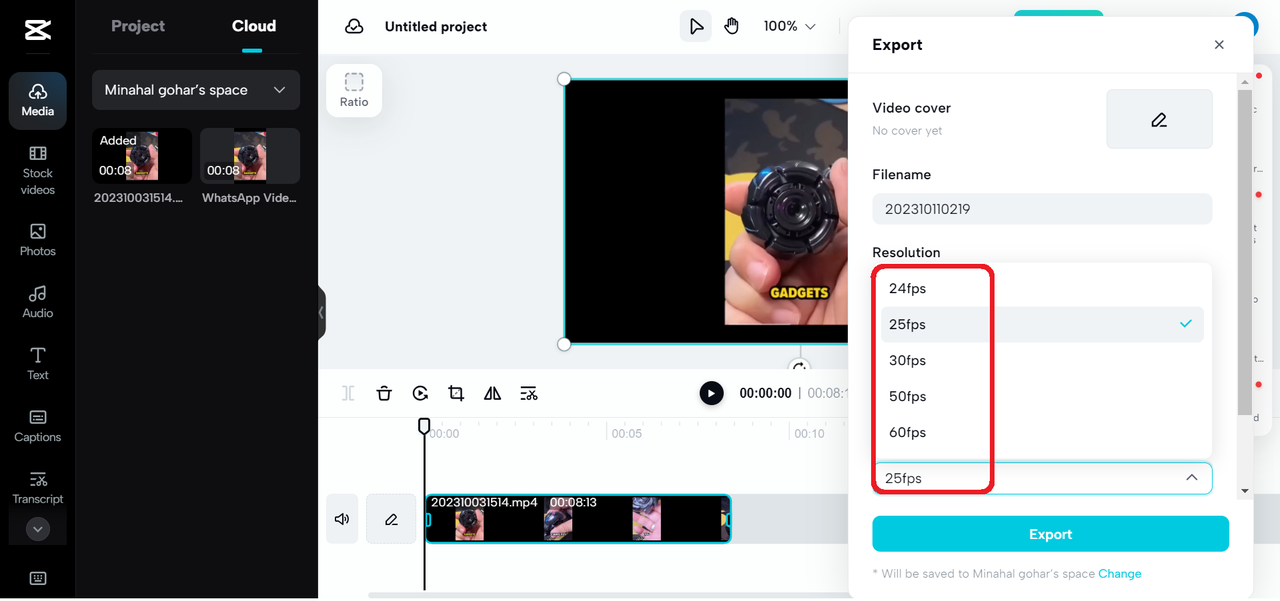Open the 100% zoom level dropdown
This screenshot has height=601, width=1280.
789,26
